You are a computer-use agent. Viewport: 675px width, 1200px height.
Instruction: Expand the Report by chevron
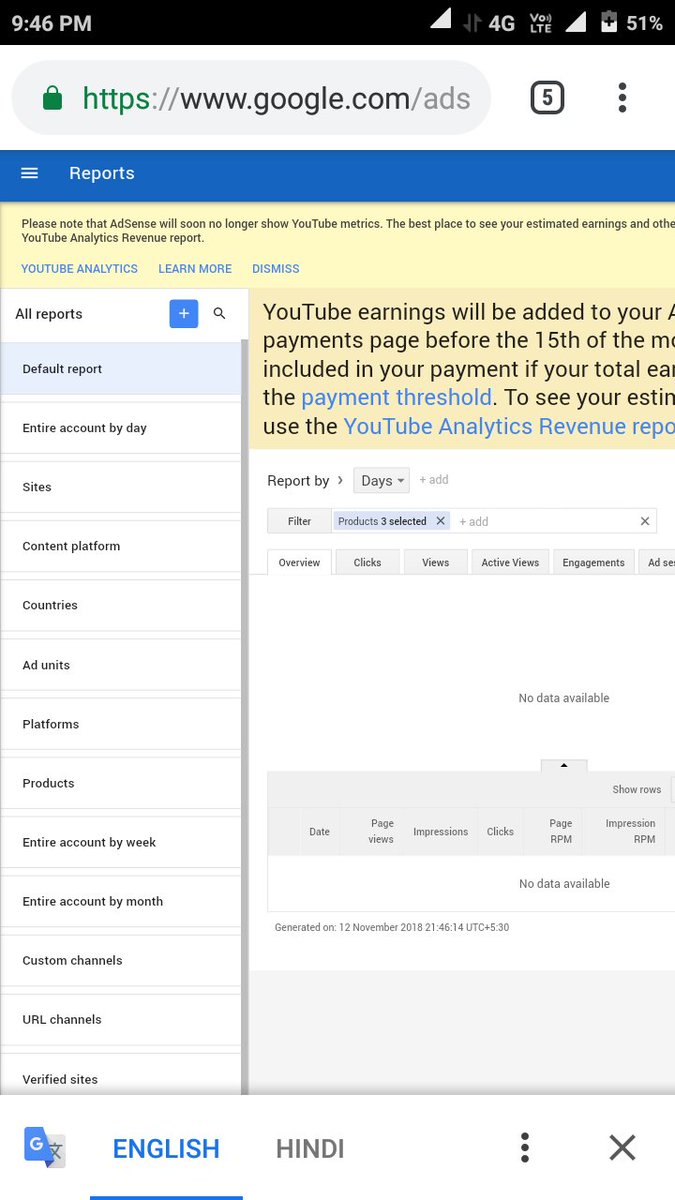(x=340, y=480)
